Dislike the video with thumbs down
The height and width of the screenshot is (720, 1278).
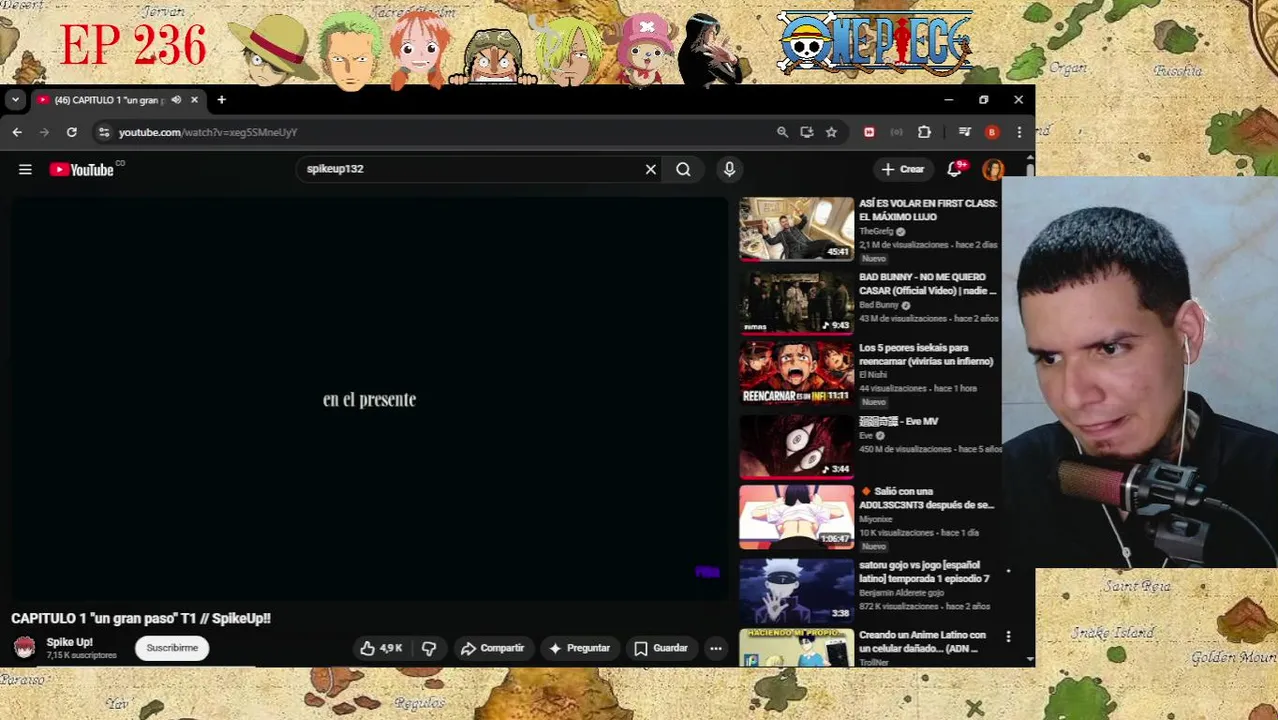[428, 648]
